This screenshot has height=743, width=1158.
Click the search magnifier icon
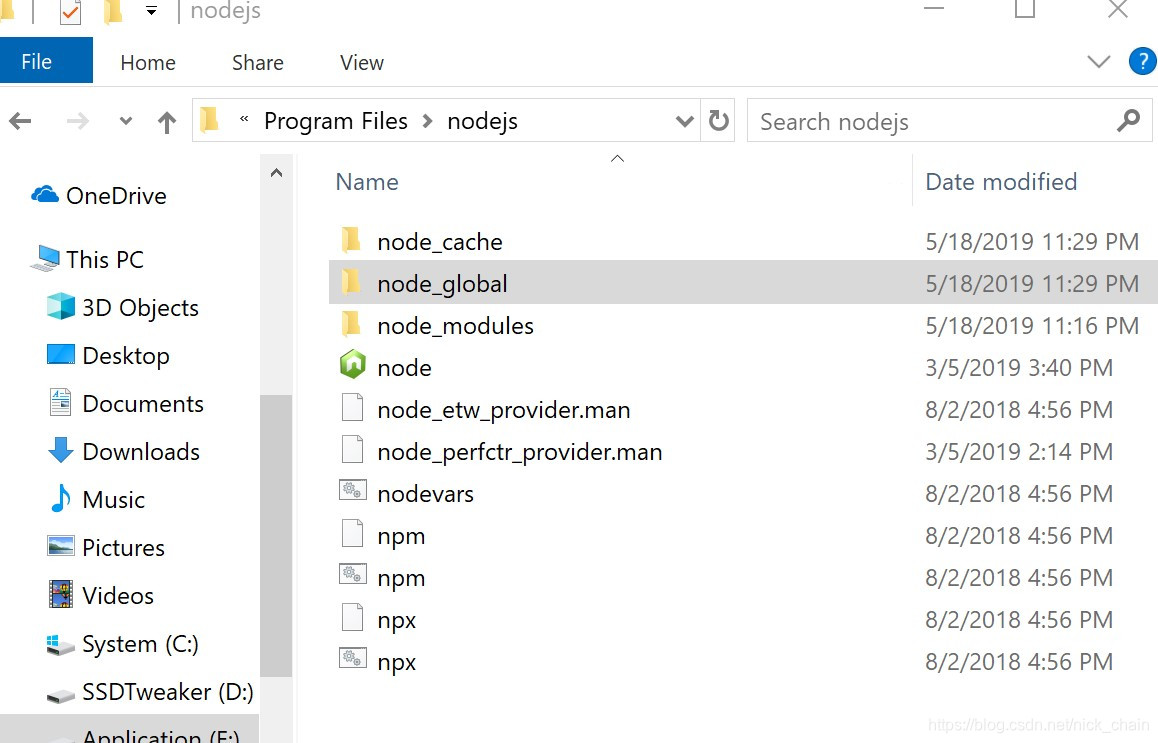click(1128, 120)
